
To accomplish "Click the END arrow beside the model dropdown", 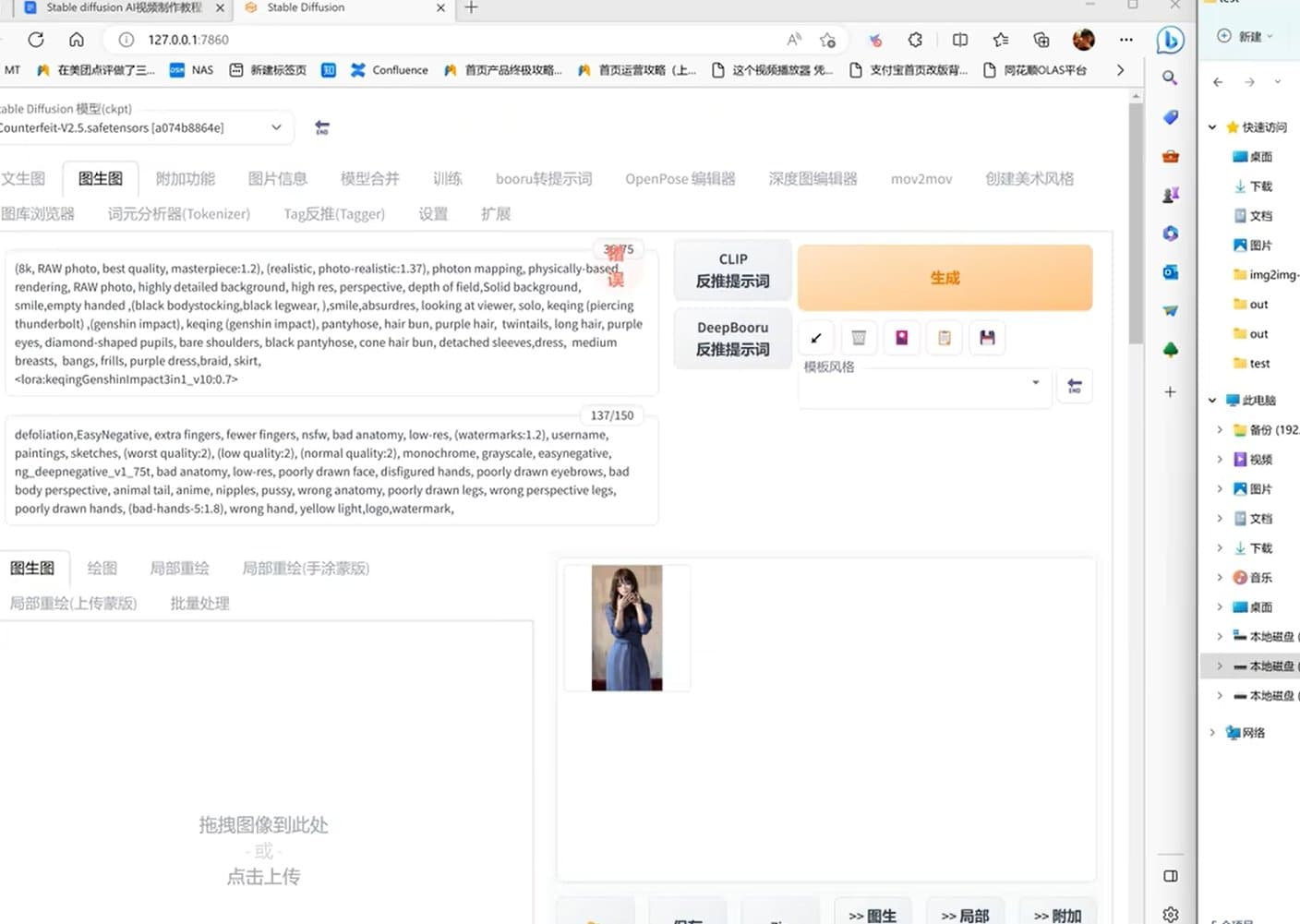I will pos(322,127).
